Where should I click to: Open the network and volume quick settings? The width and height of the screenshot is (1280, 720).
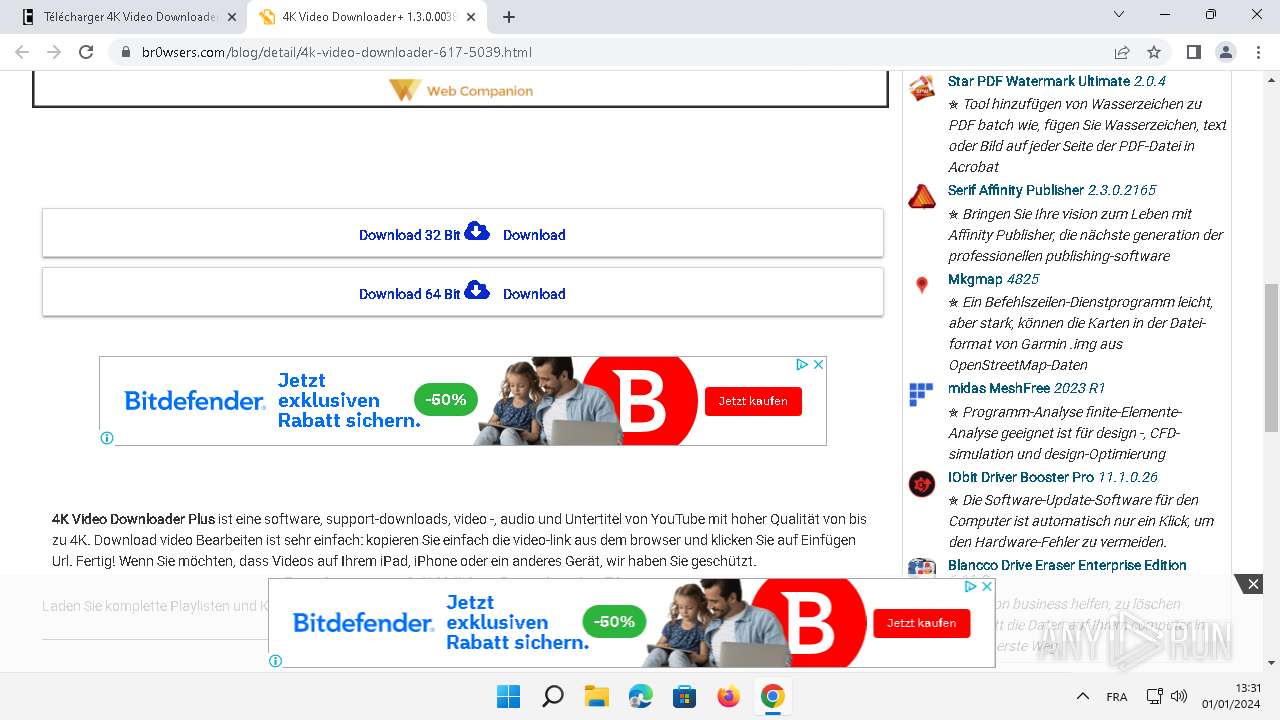click(x=1166, y=696)
